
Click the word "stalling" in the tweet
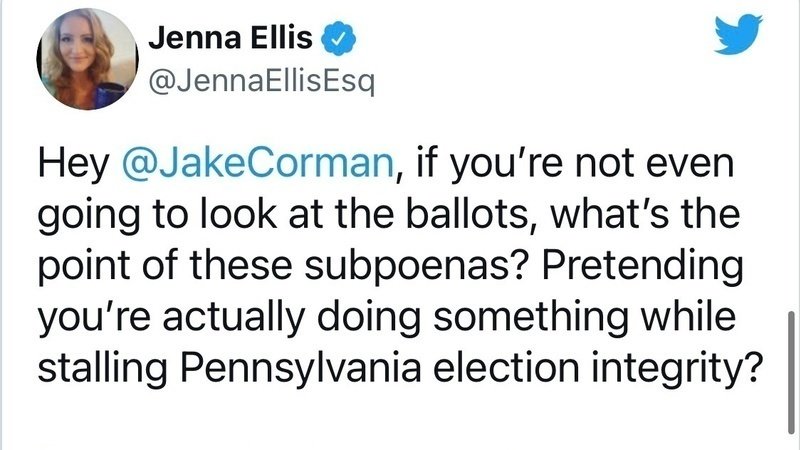103,368
